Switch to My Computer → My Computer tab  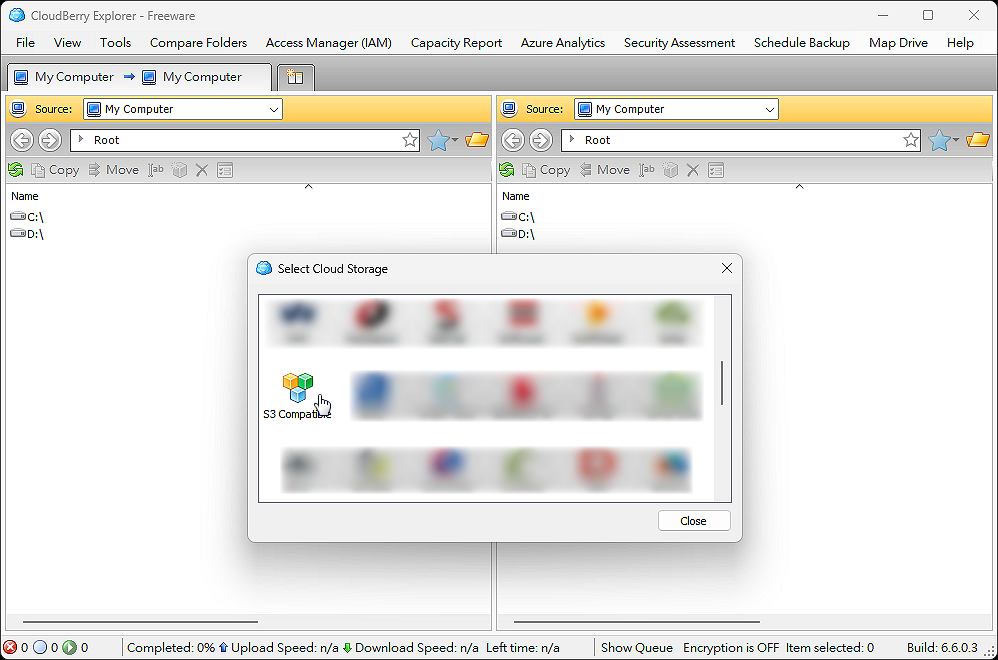click(139, 77)
